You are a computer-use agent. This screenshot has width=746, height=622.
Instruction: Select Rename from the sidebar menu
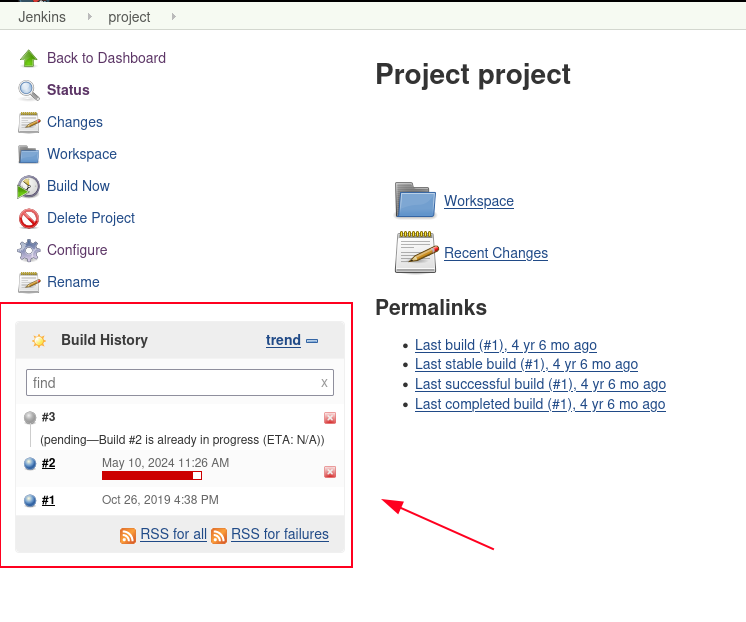pyautogui.click(x=73, y=282)
